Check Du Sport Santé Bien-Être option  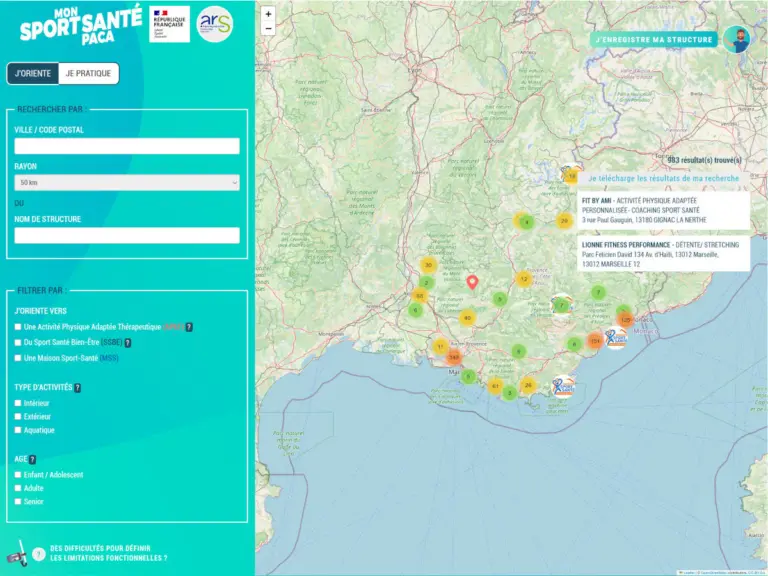tap(18, 342)
